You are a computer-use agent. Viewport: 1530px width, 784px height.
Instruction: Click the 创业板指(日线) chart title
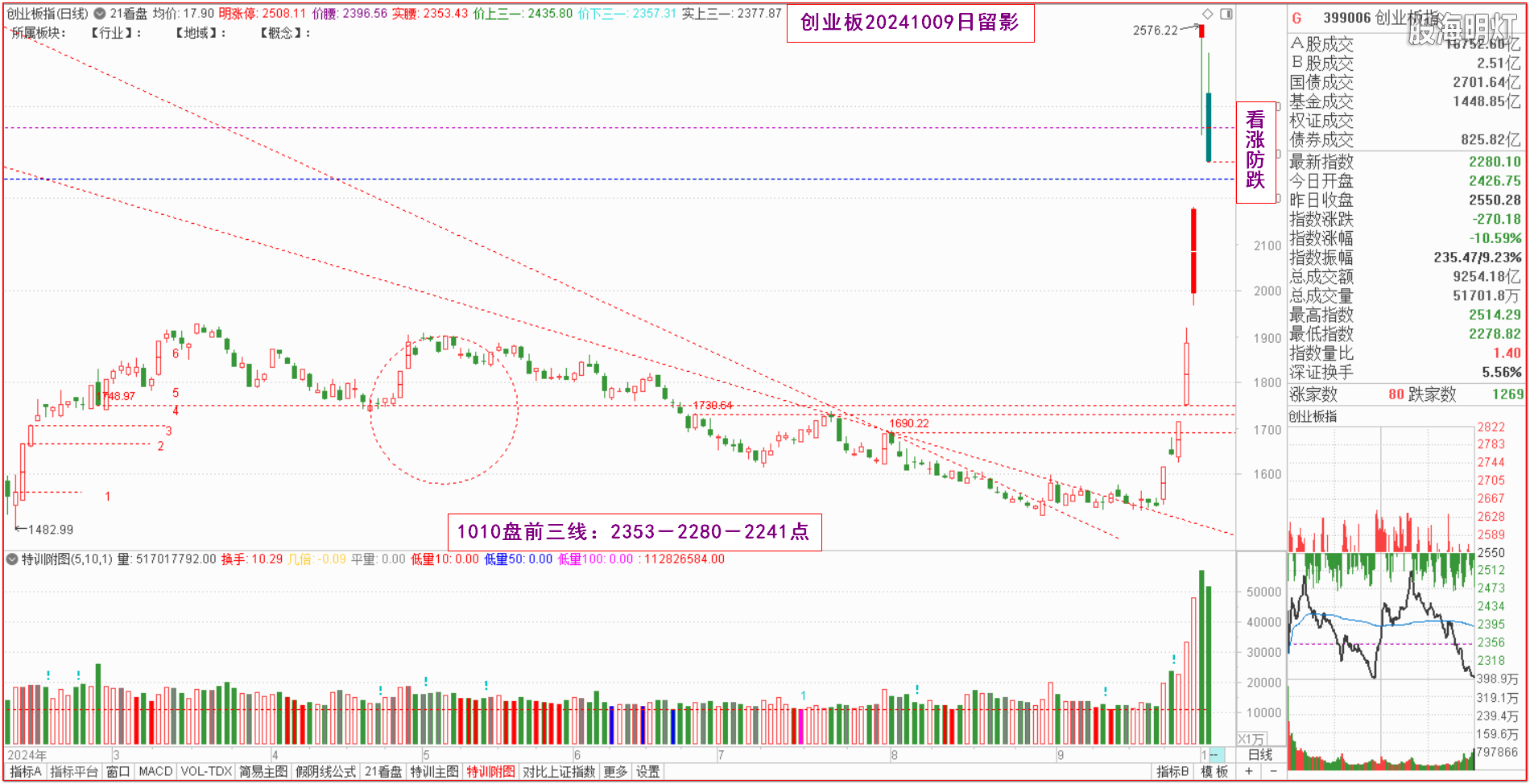pos(47,14)
